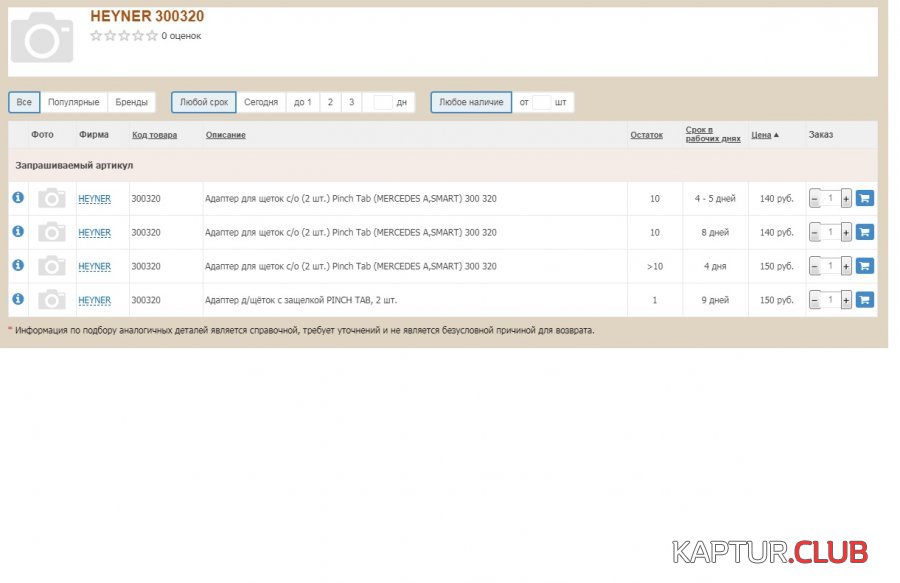
Task: Select the Все filter
Action: 24,102
